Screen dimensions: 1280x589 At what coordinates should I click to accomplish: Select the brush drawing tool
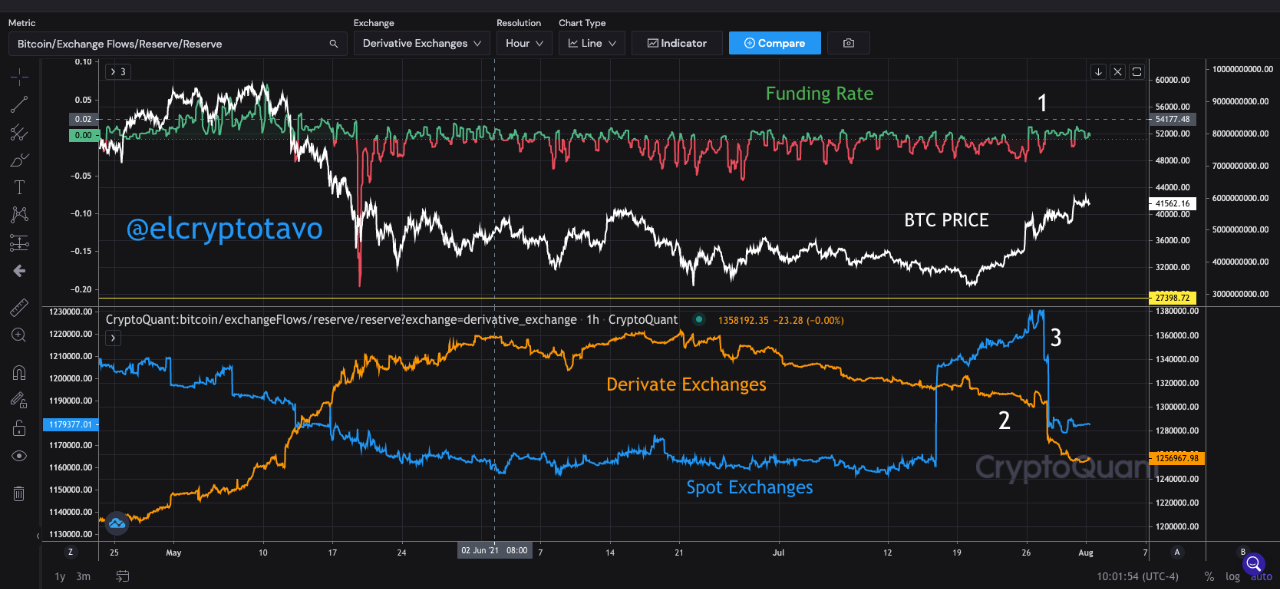coord(18,161)
